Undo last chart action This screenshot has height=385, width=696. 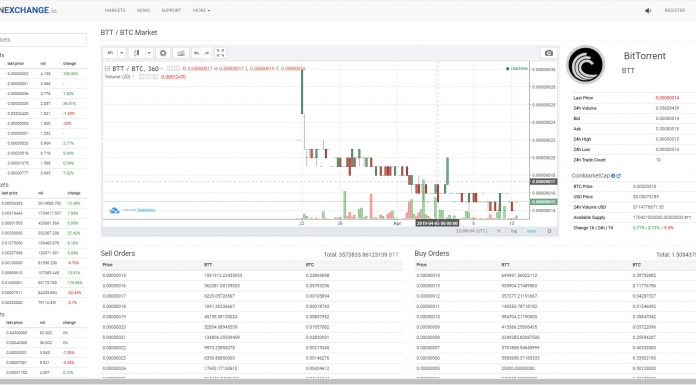click(x=197, y=53)
